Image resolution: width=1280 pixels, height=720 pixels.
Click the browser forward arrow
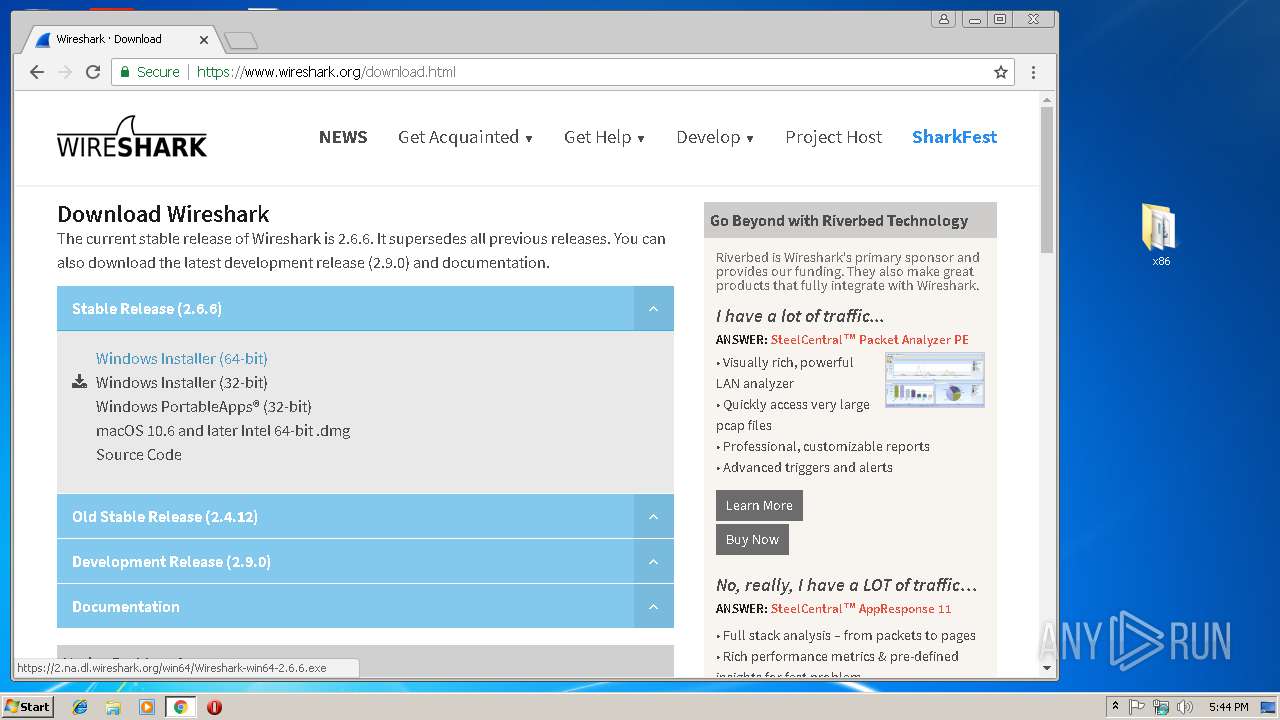pyautogui.click(x=65, y=72)
